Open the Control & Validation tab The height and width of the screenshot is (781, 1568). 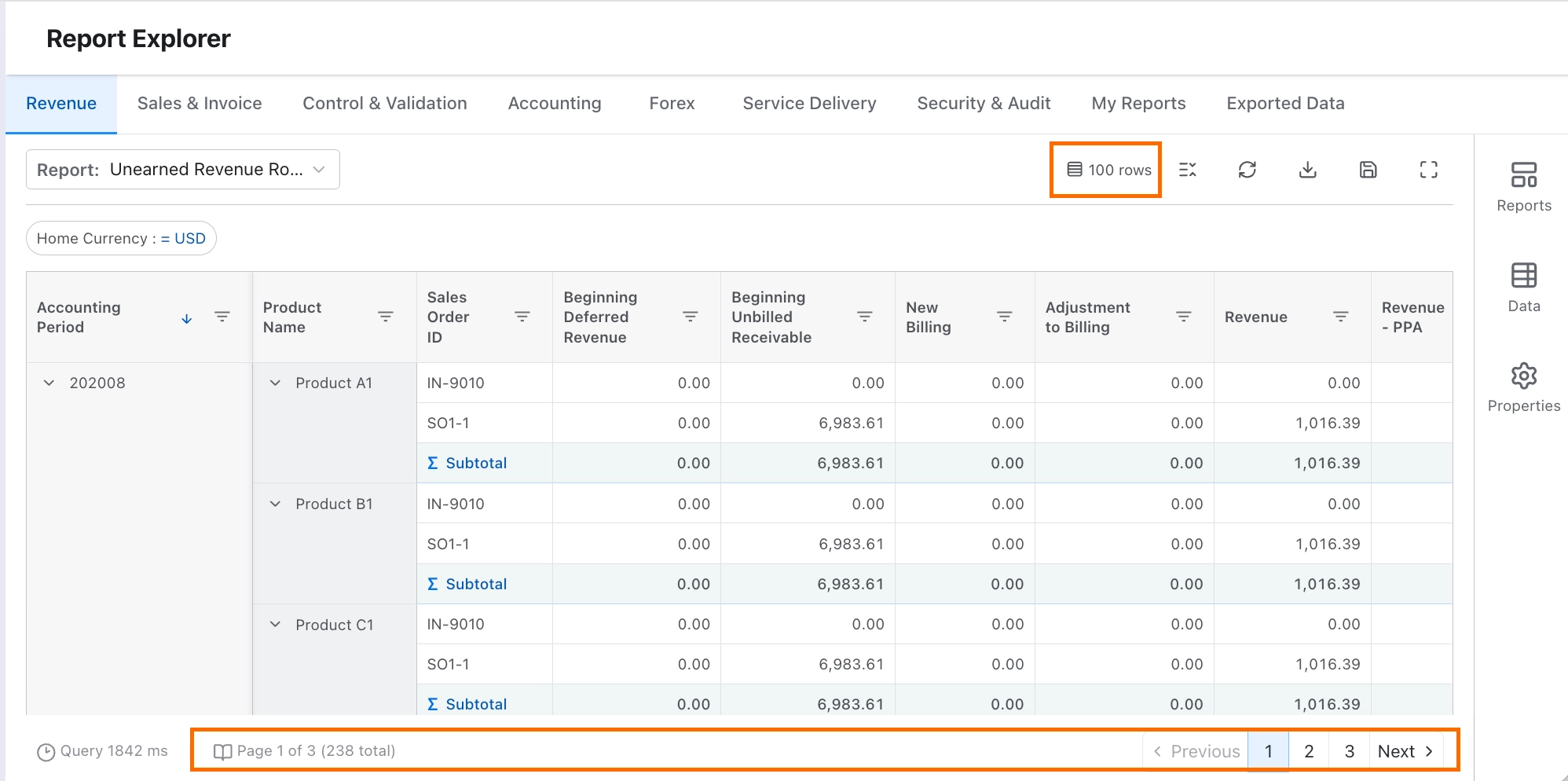pos(385,104)
